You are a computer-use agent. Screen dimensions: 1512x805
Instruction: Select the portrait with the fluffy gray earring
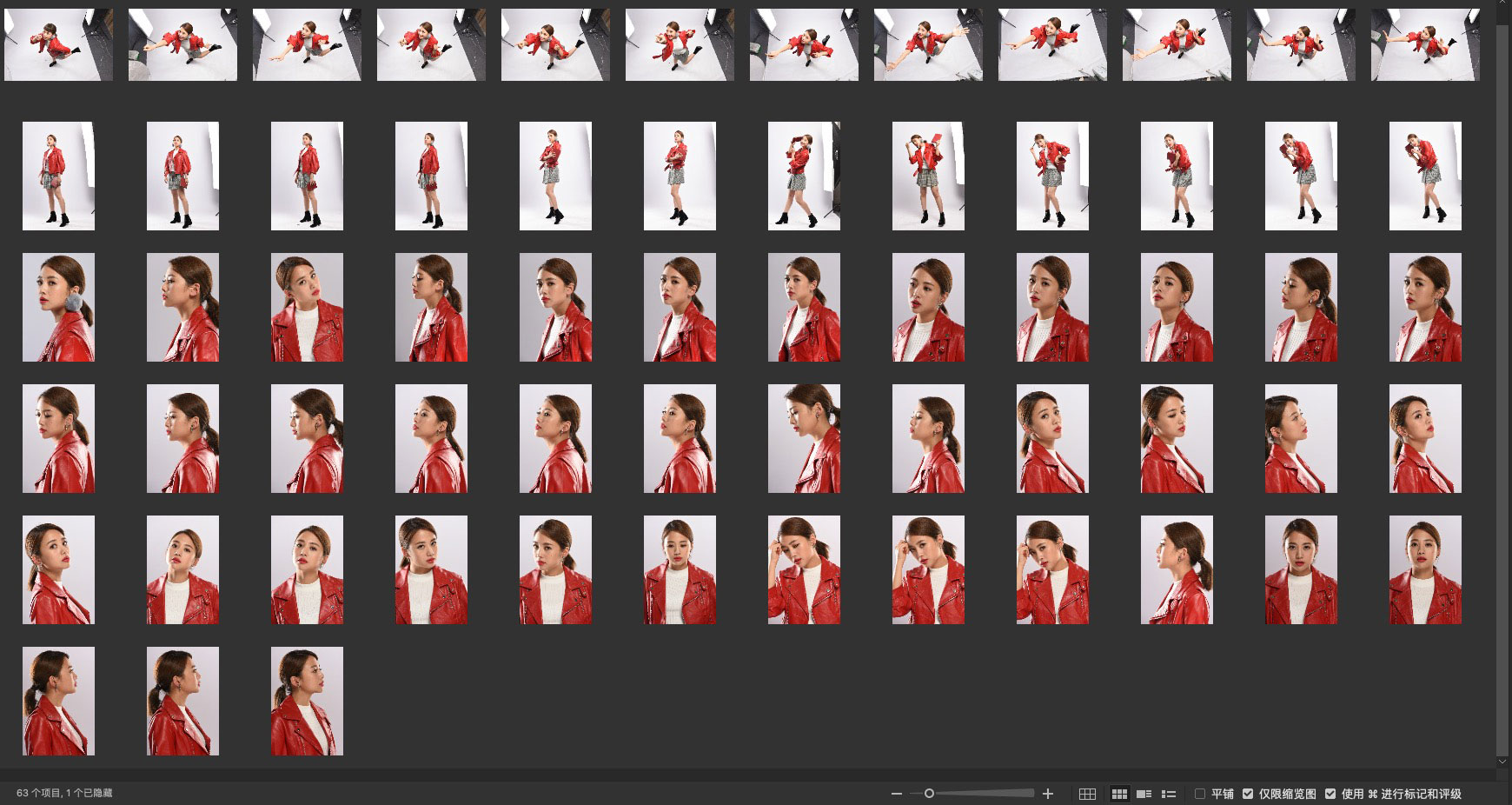(x=58, y=307)
